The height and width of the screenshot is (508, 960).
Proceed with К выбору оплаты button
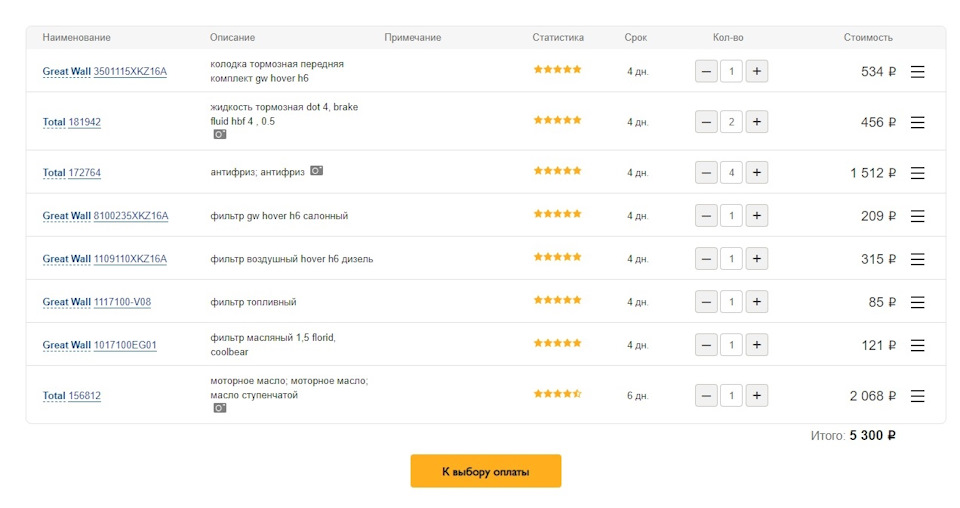[x=486, y=471]
